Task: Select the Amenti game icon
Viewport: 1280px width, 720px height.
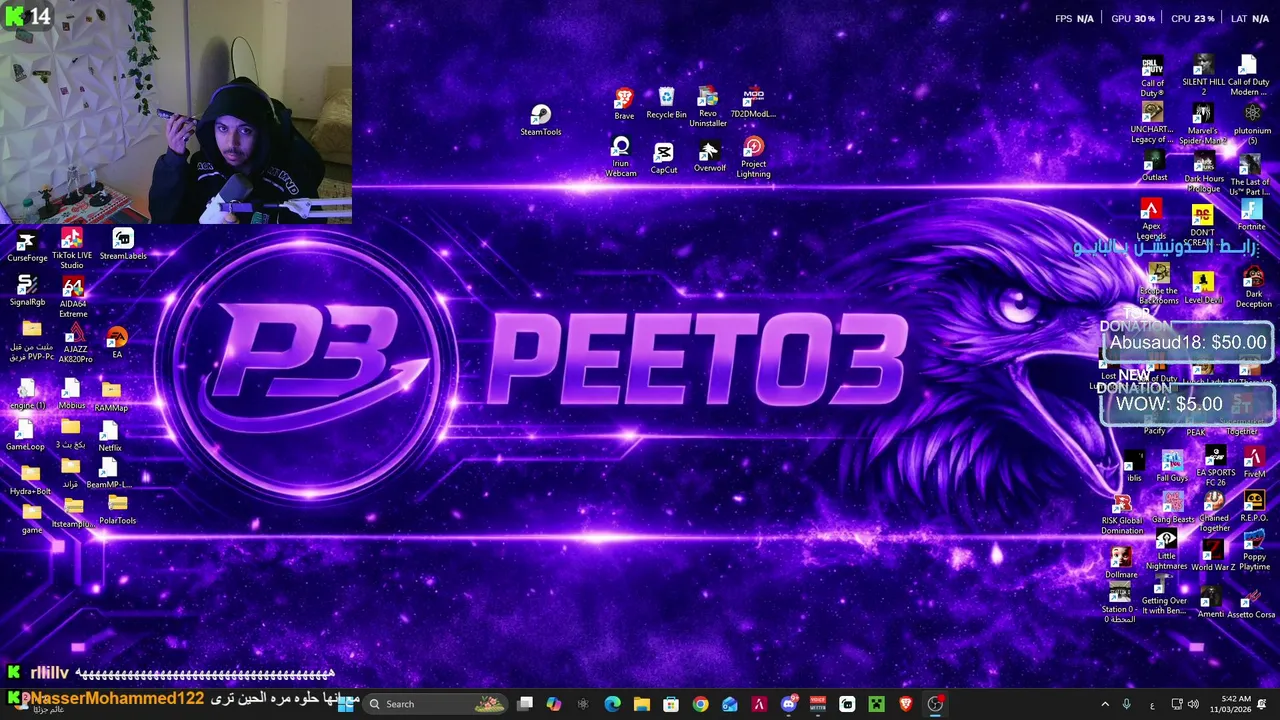Action: tap(1210, 604)
